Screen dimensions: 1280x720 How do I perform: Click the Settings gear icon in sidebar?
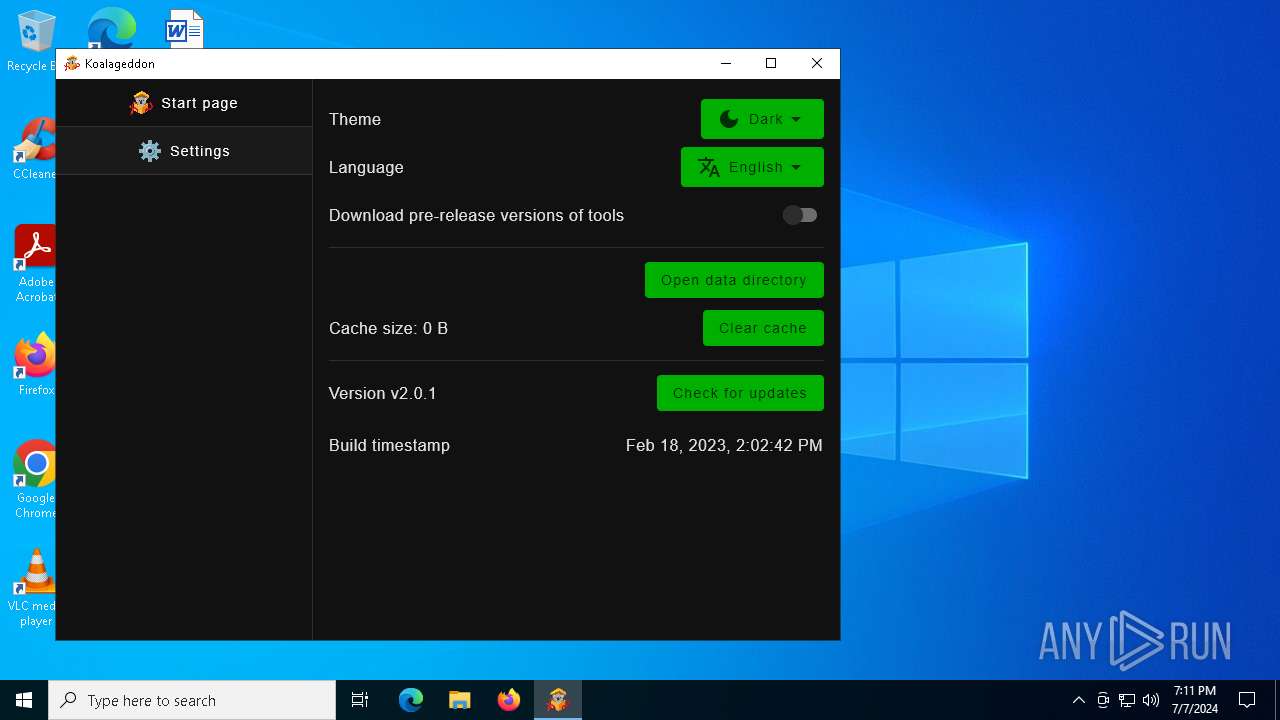tap(150, 151)
